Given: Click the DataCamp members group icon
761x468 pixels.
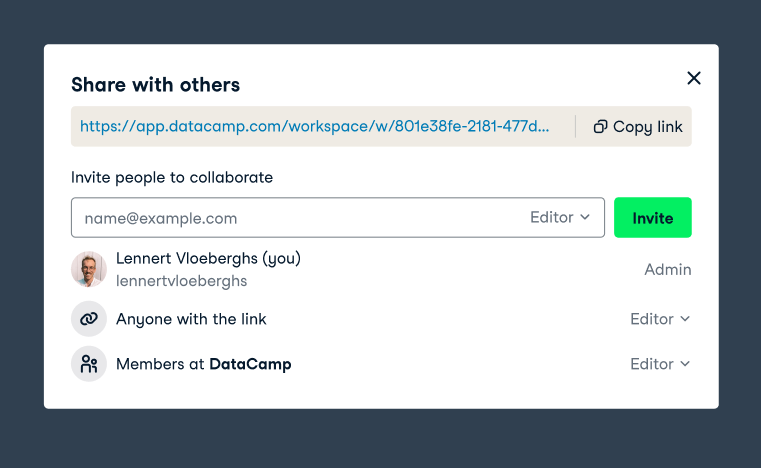Looking at the screenshot, I should click(89, 364).
